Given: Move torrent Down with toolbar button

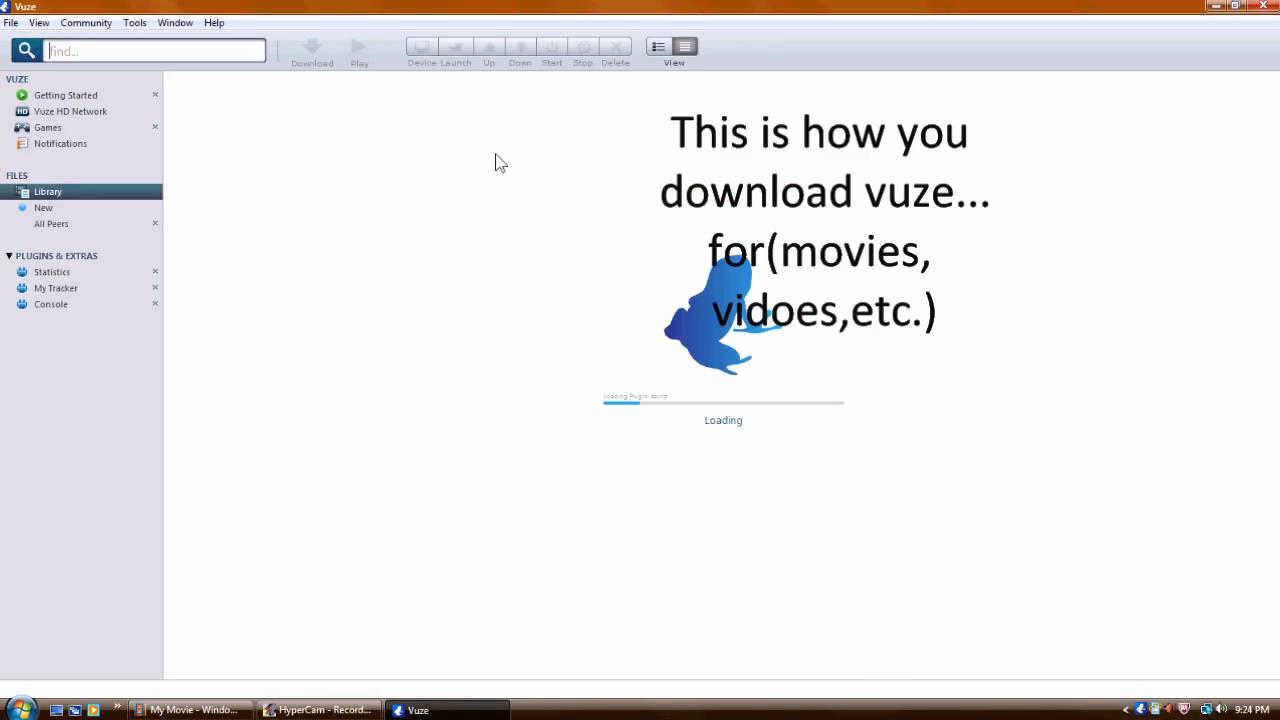Looking at the screenshot, I should tap(520, 47).
